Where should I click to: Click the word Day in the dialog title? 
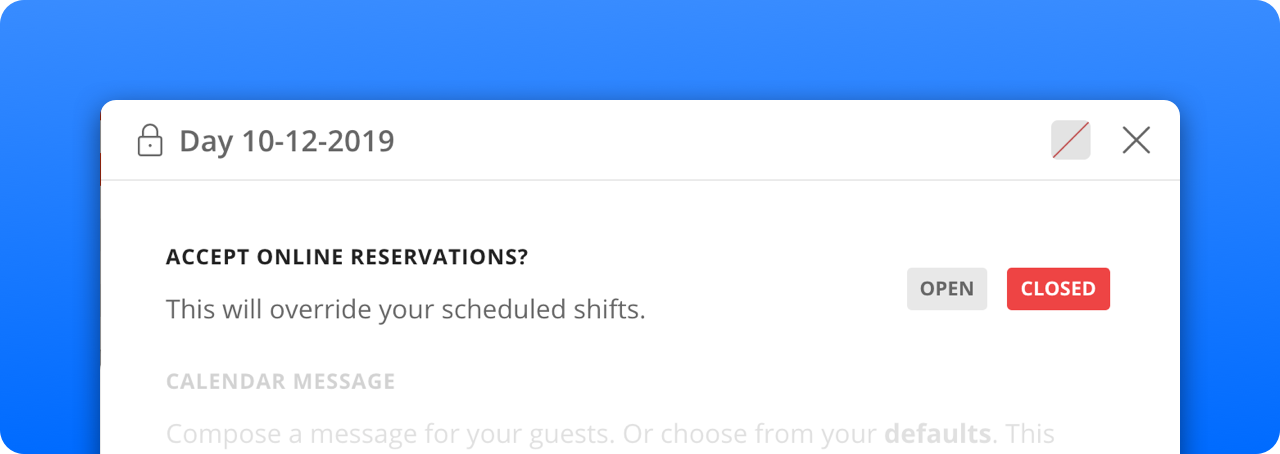[206, 142]
